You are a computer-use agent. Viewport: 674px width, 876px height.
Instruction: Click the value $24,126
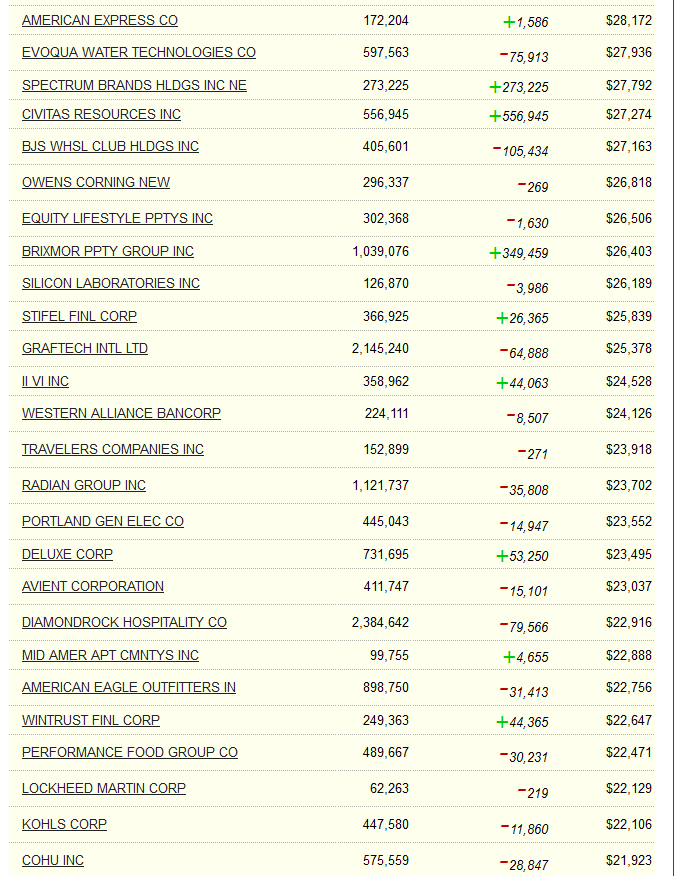pos(629,413)
